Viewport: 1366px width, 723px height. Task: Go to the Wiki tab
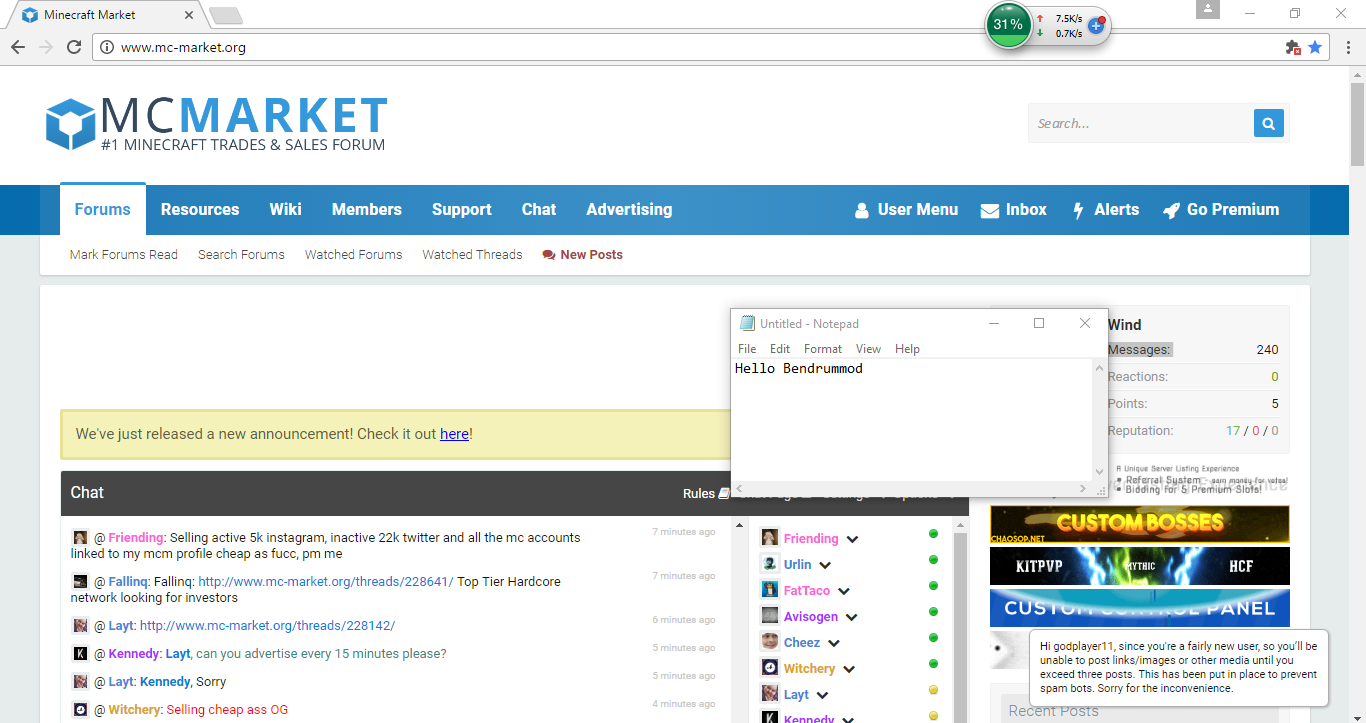[x=285, y=210]
